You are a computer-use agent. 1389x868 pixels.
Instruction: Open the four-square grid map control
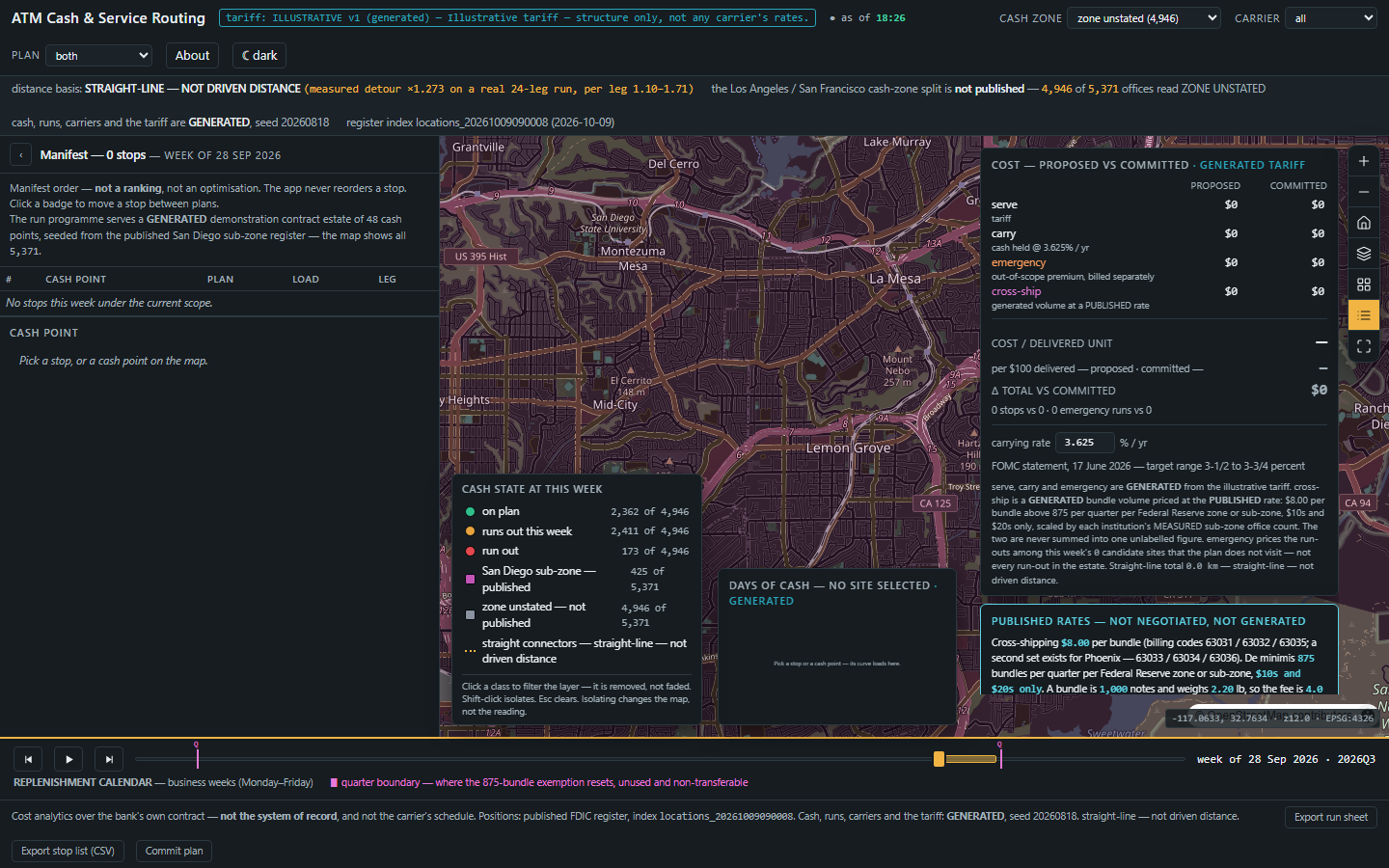pyautogui.click(x=1364, y=285)
